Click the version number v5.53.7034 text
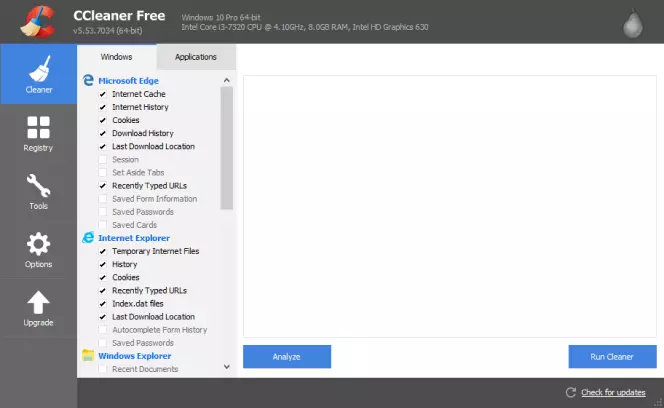This screenshot has width=664, height=408. pyautogui.click(x=108, y=31)
